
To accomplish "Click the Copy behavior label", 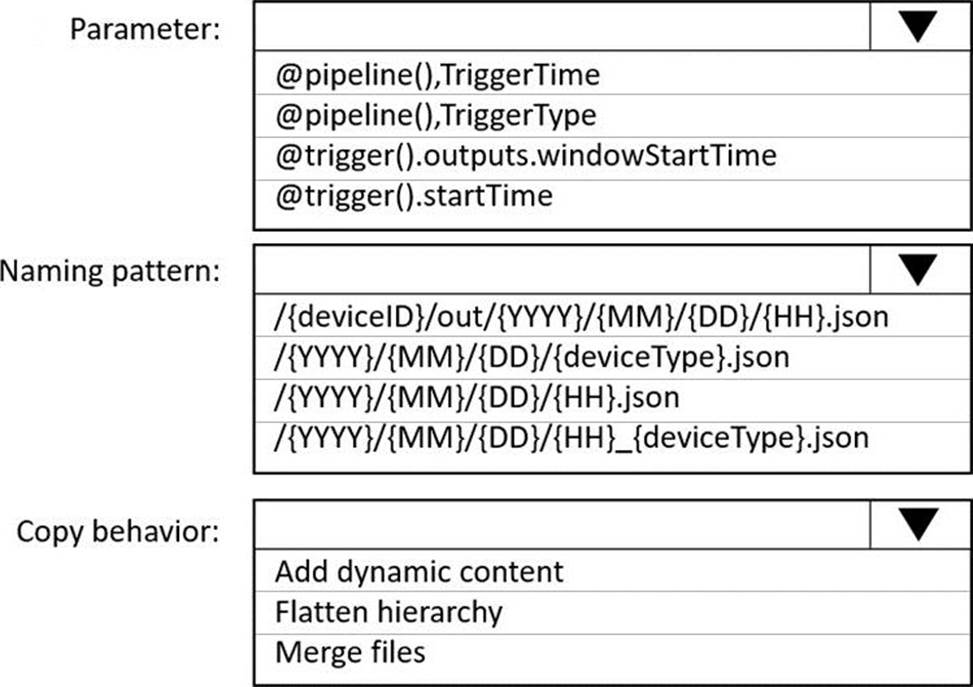I will 118,531.
